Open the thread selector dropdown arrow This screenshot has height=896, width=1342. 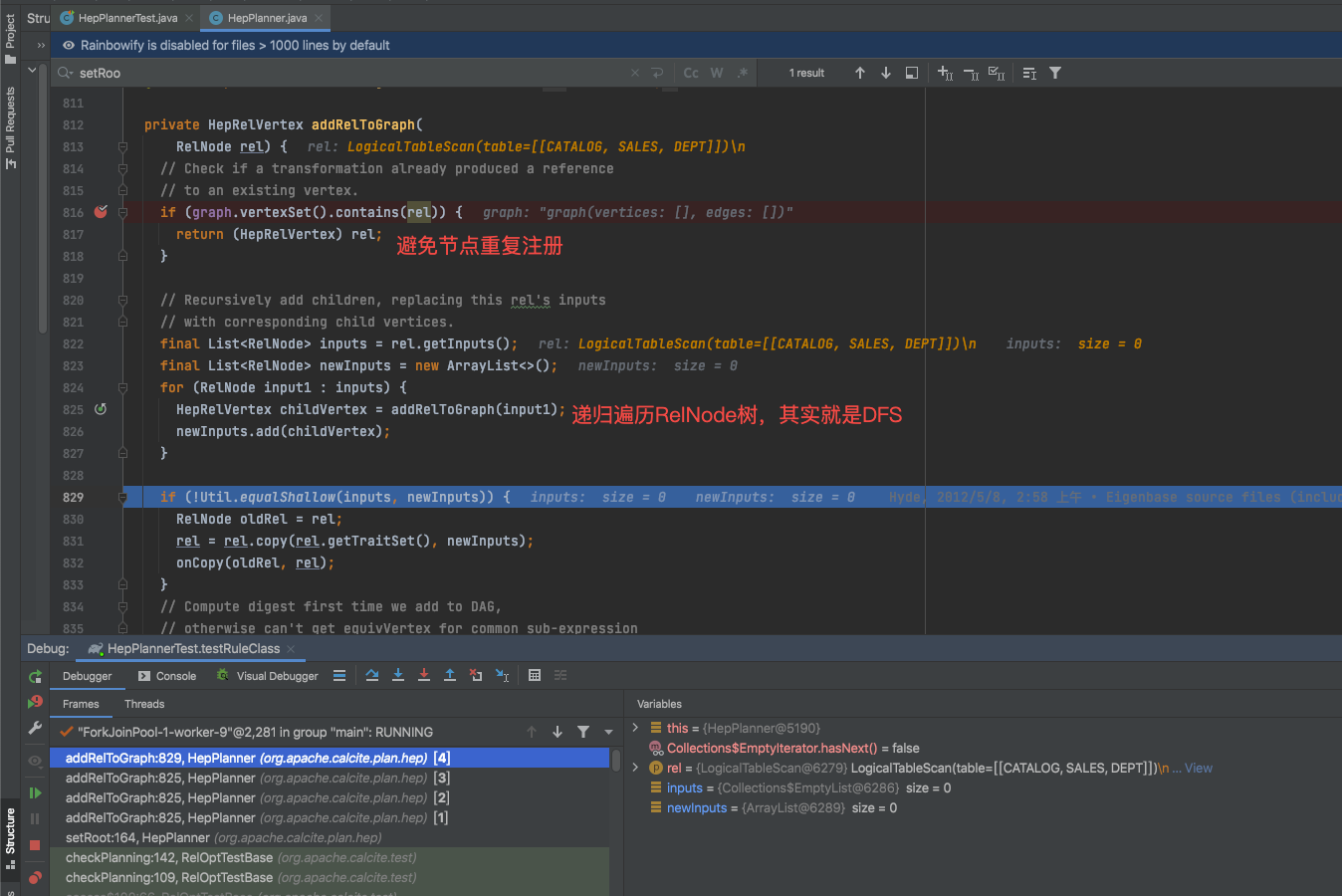point(608,732)
